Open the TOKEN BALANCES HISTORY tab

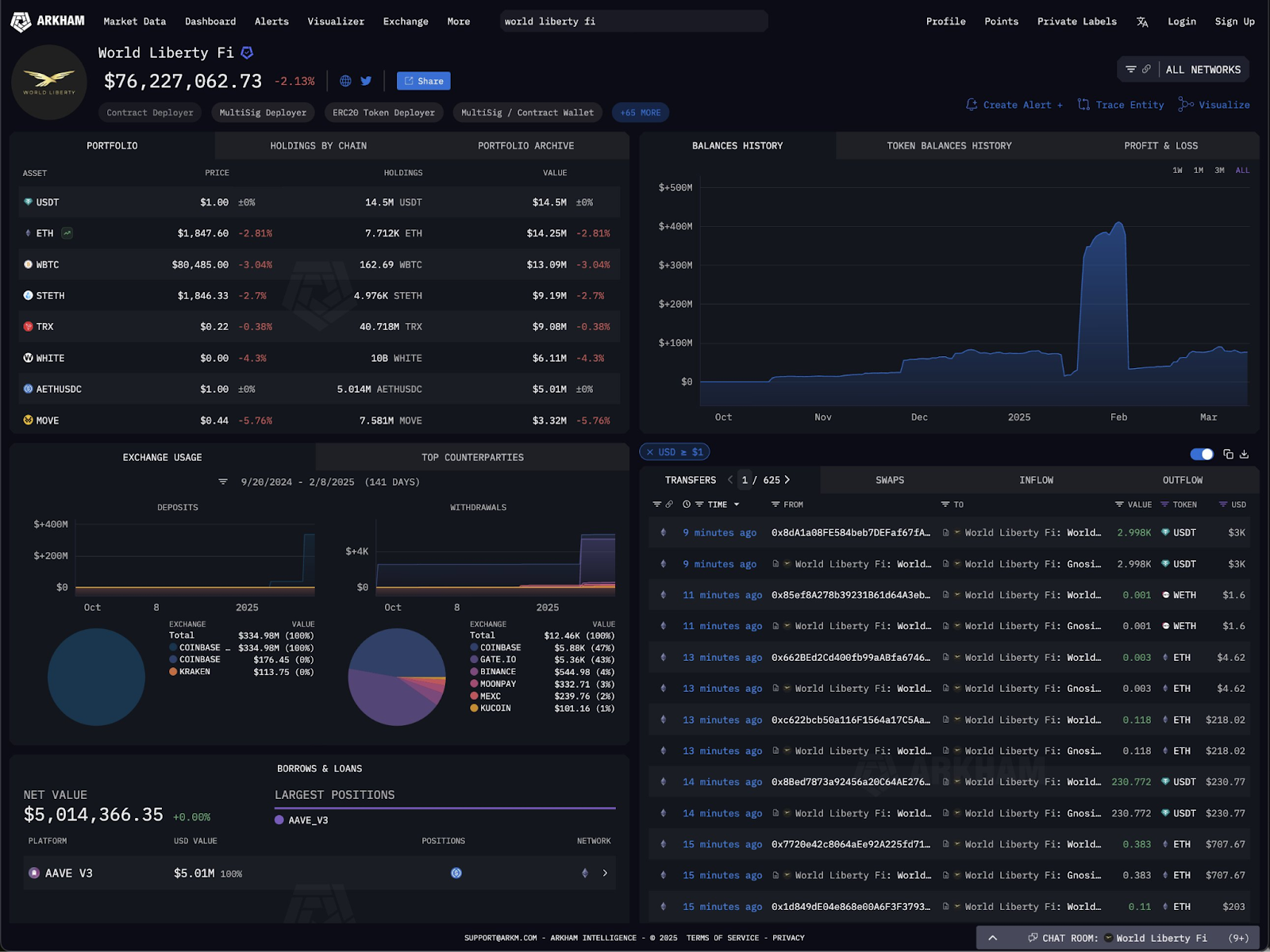pos(949,145)
